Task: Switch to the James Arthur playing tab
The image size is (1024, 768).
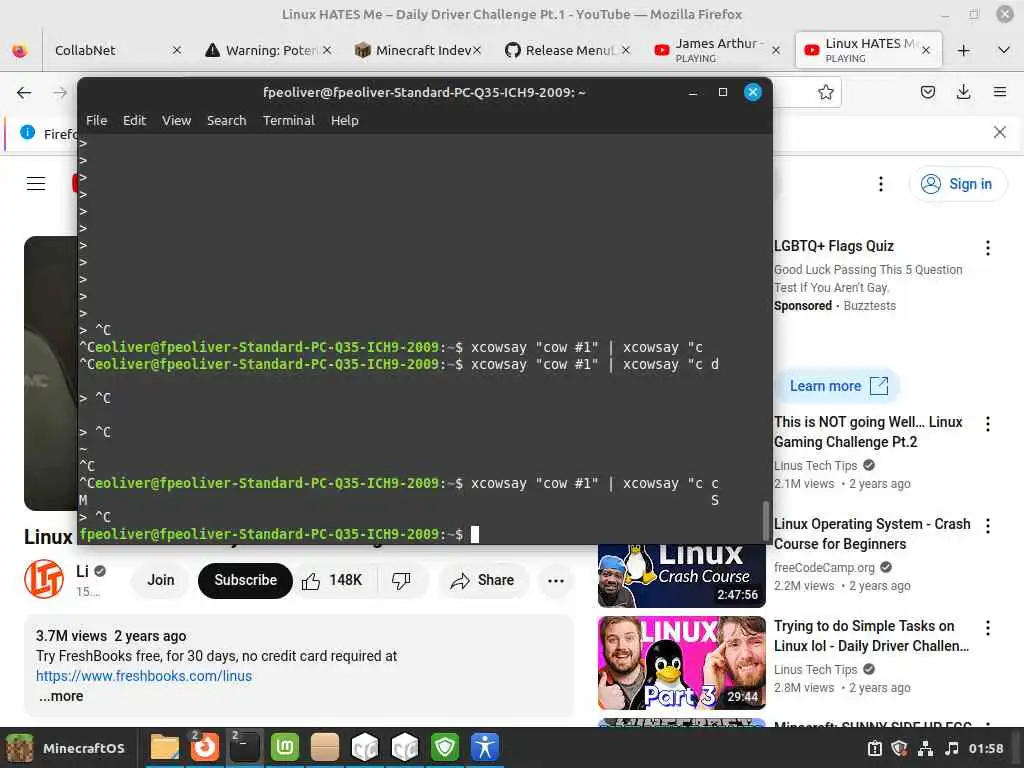Action: click(717, 50)
